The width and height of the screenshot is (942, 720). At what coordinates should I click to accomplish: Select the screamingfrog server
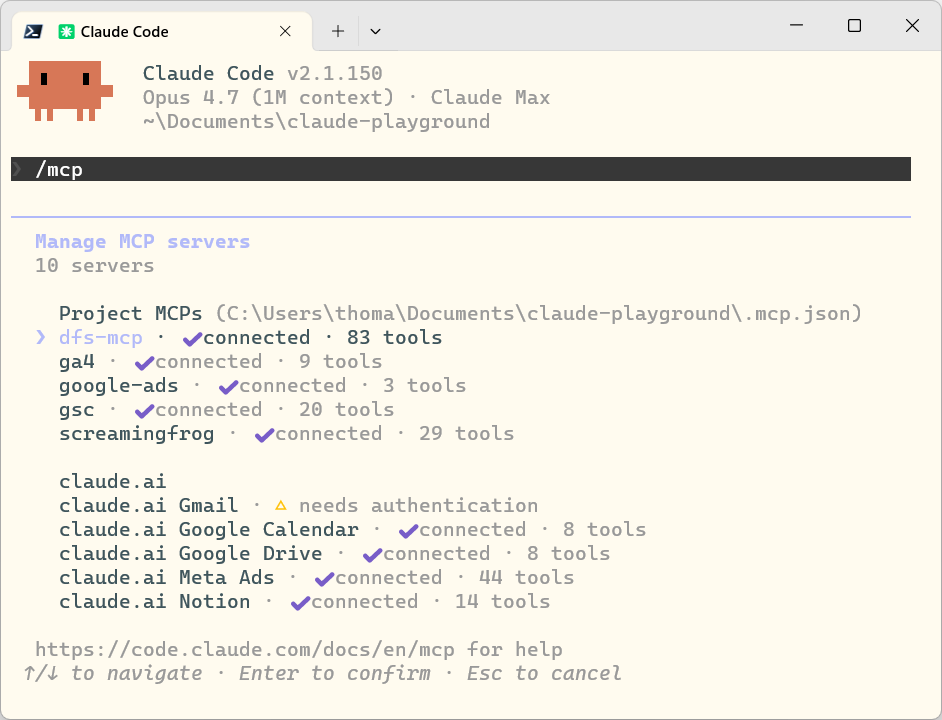pos(136,433)
